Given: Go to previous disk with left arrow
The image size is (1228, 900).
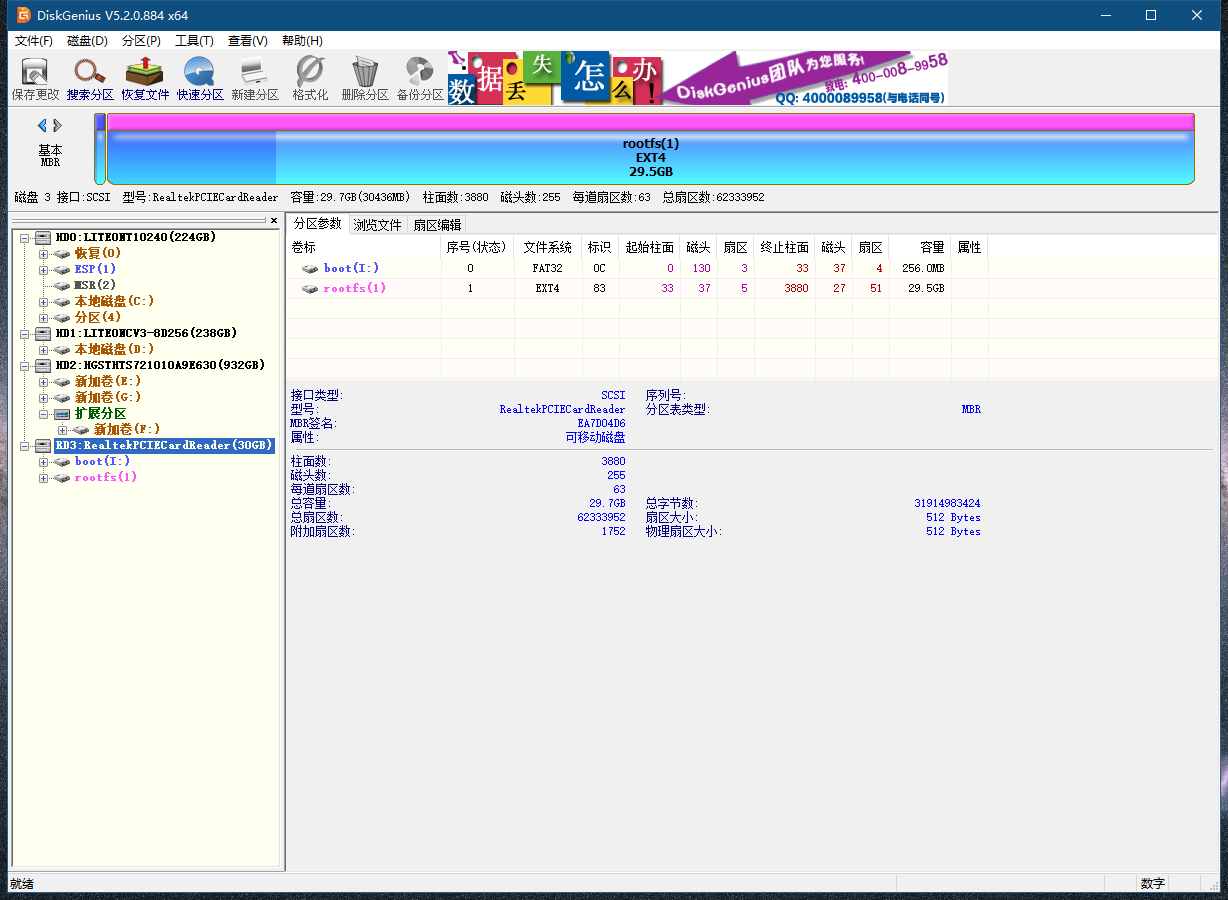Looking at the screenshot, I should click(43, 125).
